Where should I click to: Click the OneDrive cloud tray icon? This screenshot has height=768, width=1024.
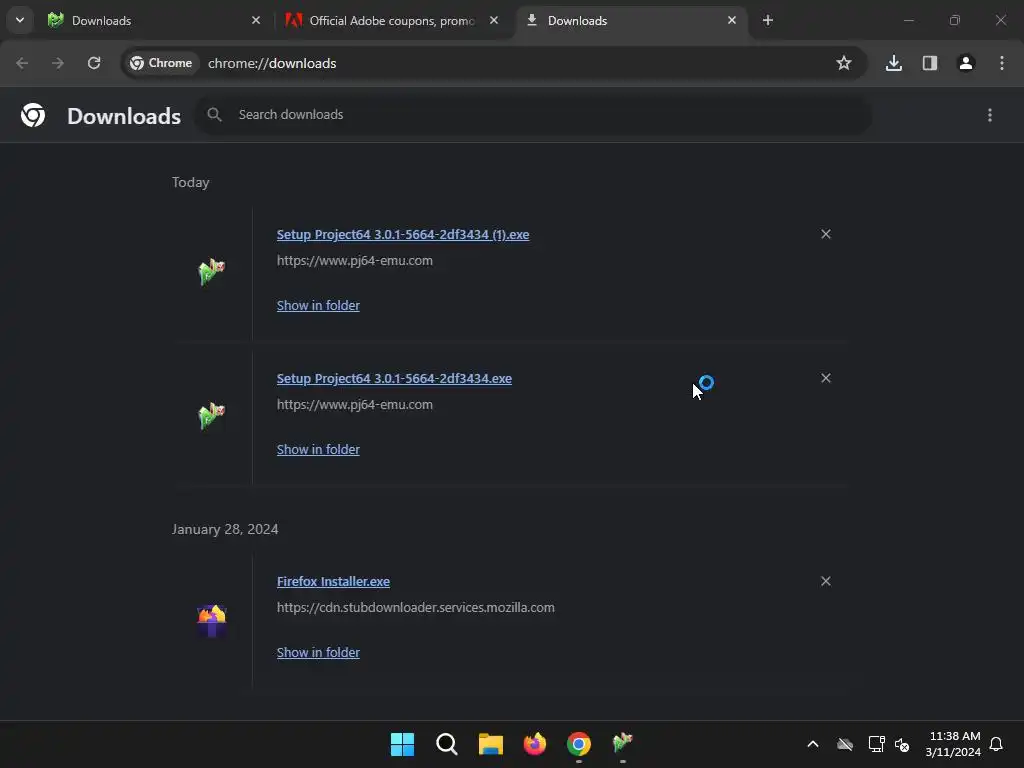[845, 744]
